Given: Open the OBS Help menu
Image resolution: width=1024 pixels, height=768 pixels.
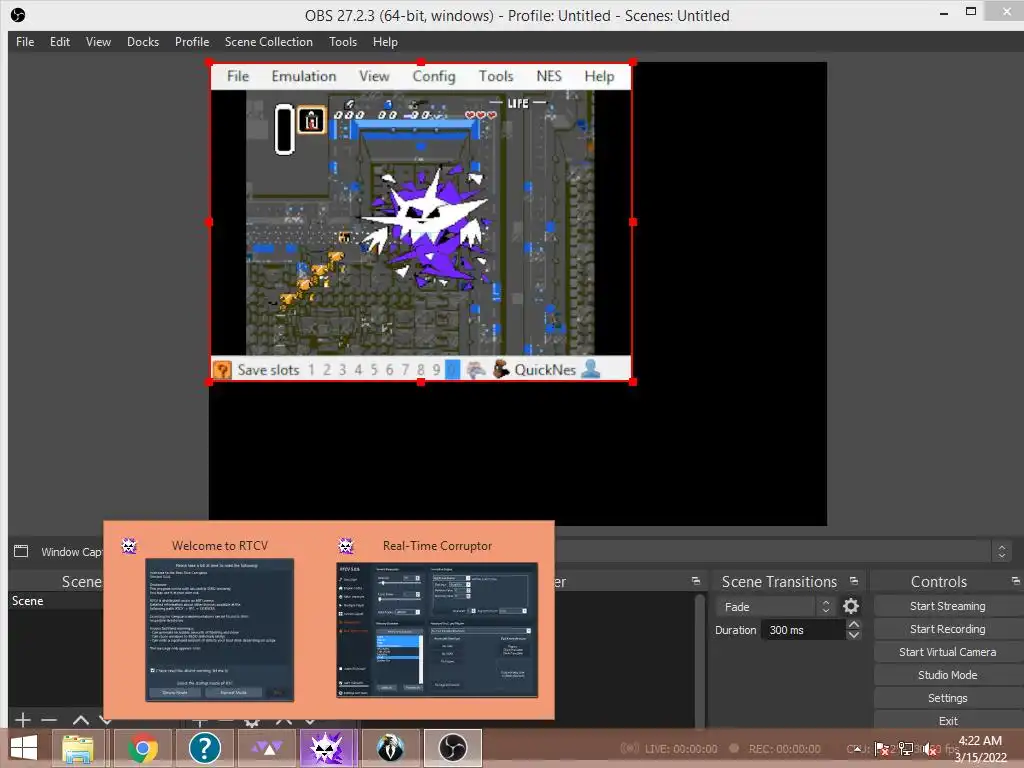Looking at the screenshot, I should [385, 41].
